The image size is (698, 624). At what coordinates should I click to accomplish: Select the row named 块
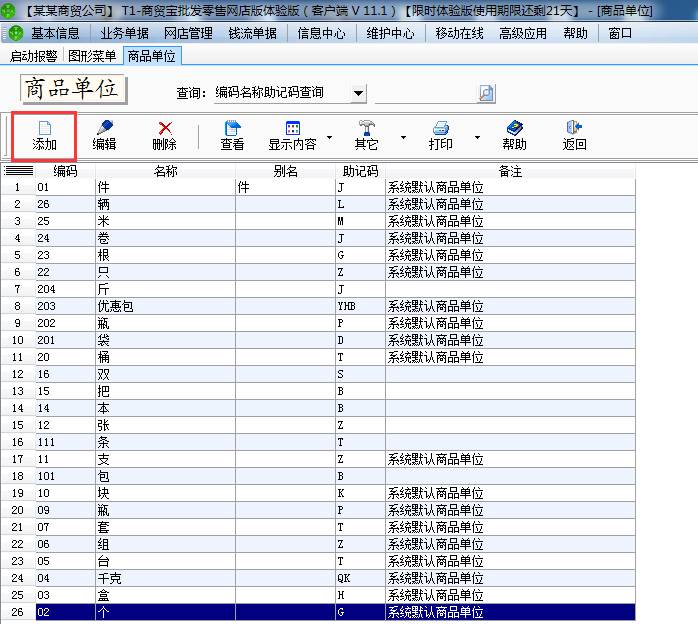click(x=318, y=493)
